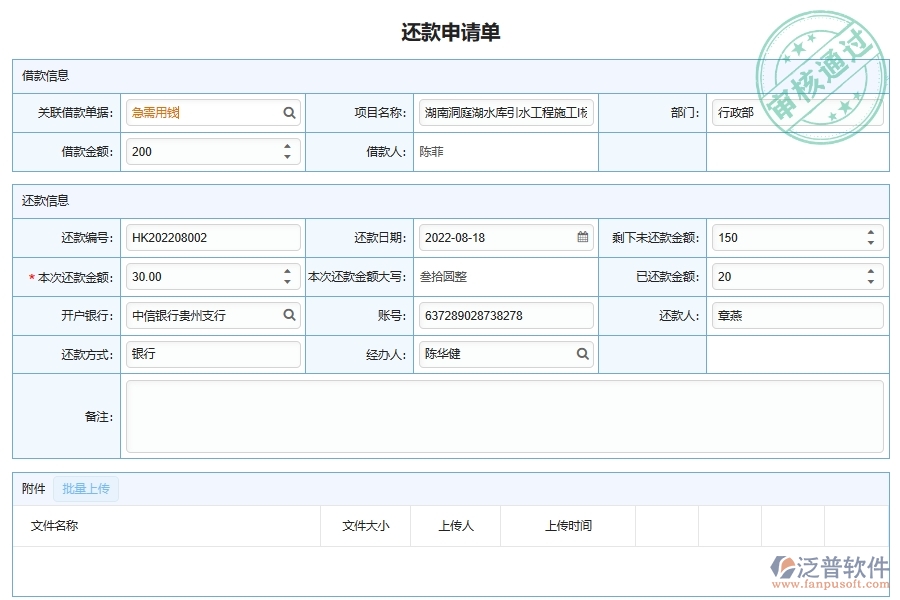Click the up arrow for 剩下未还款金额
Screen dimensions: 900x600
point(869,232)
